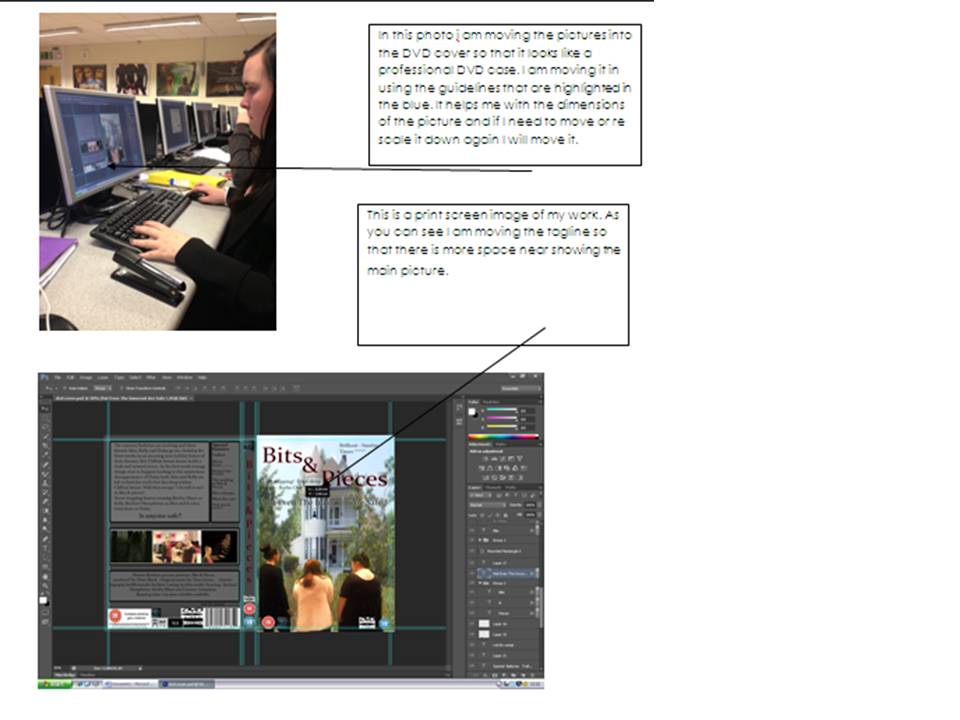This screenshot has width=960, height=720.
Task: Click the foreground color swatch in Color panel
Action: [471, 411]
